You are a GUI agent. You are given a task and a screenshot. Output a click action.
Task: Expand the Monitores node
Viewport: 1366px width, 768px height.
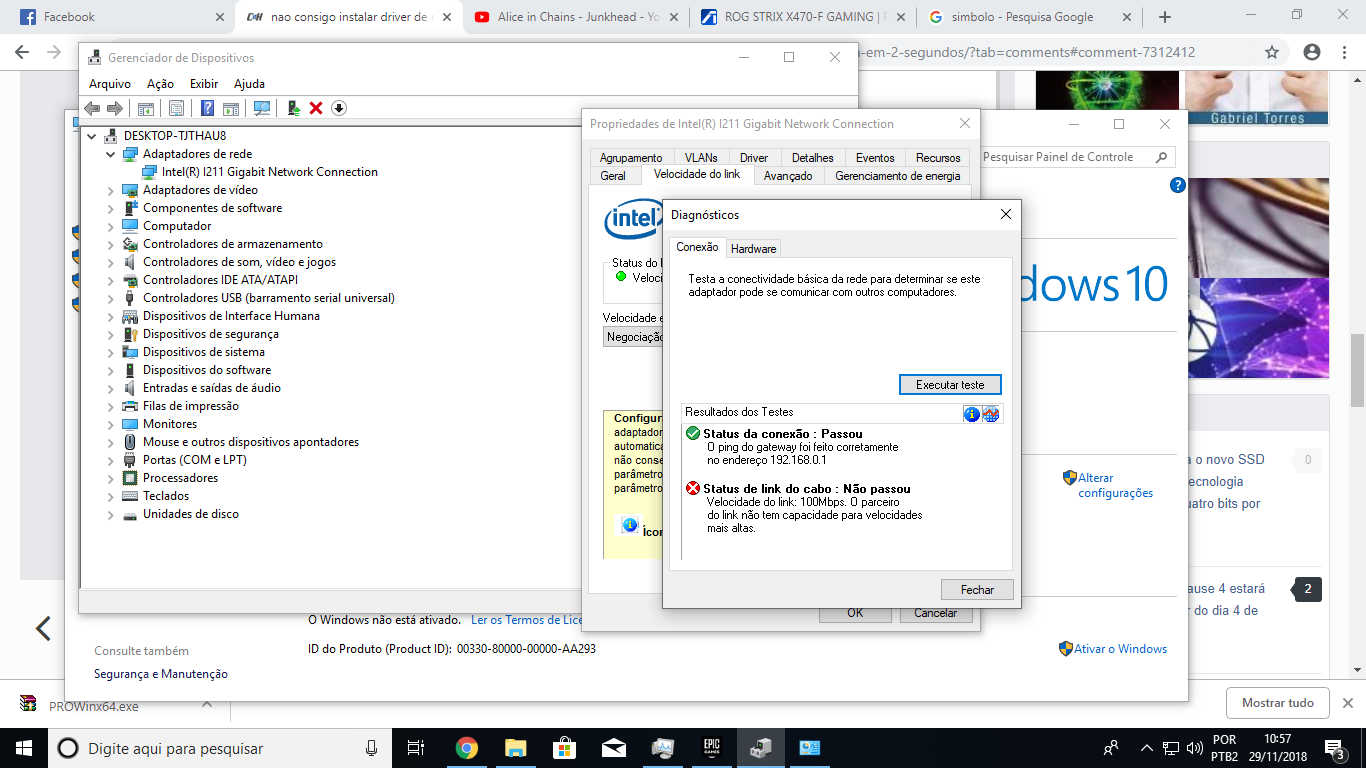pos(111,424)
